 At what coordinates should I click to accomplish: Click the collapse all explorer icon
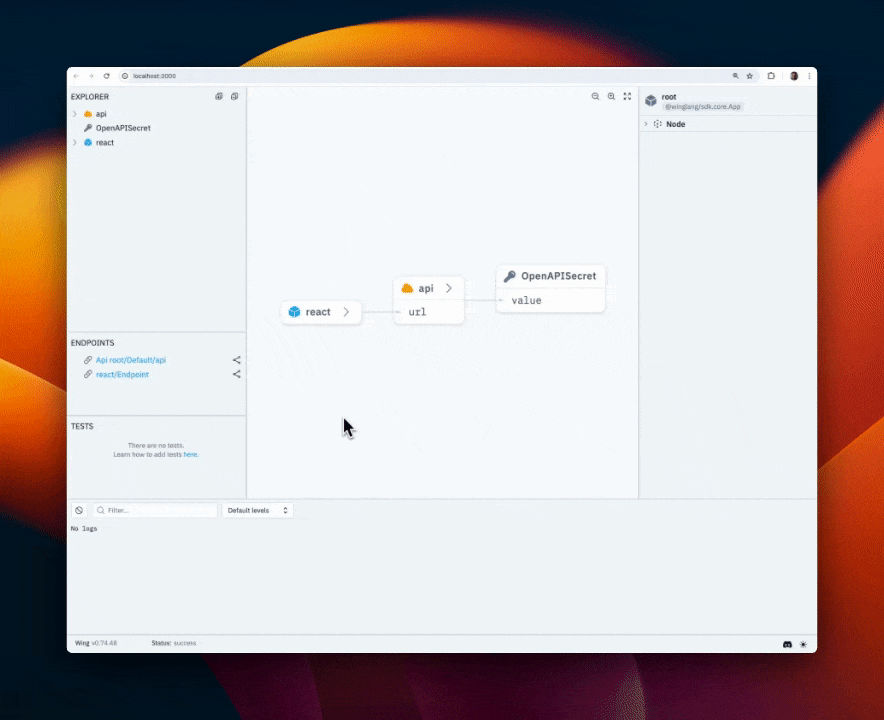click(x=235, y=96)
